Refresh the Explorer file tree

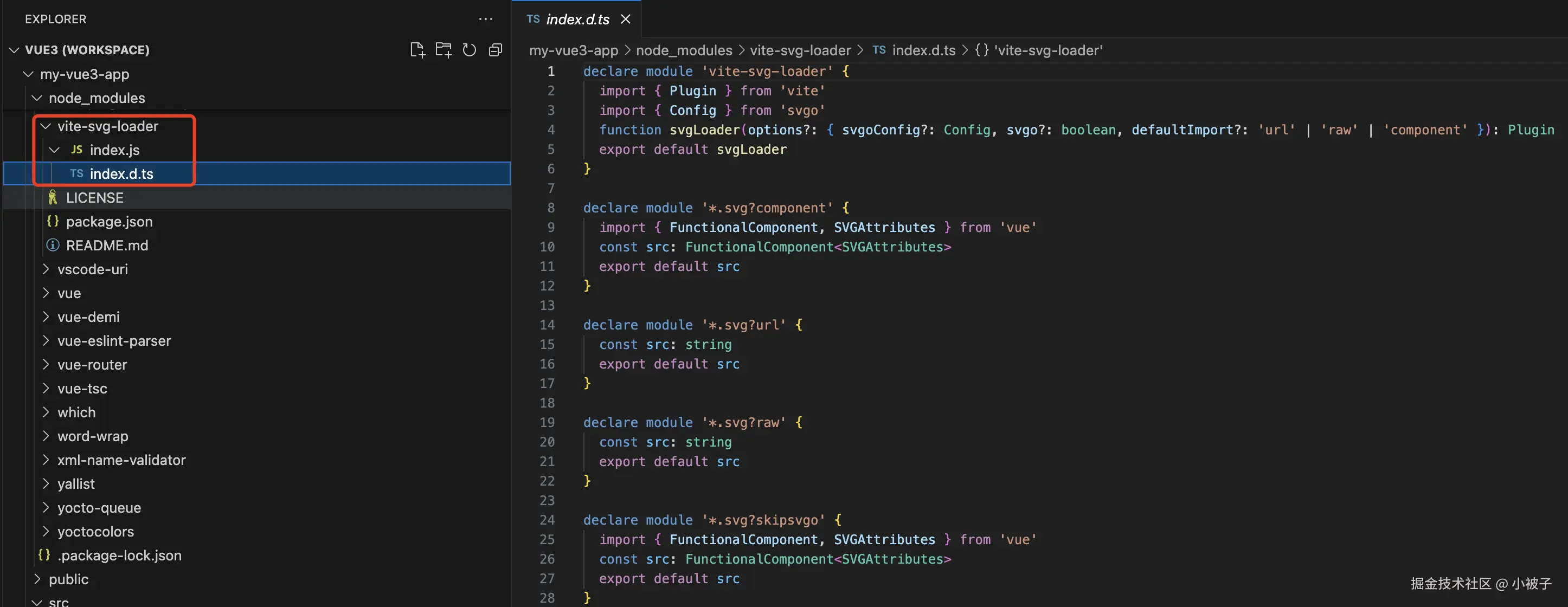pyautogui.click(x=470, y=50)
